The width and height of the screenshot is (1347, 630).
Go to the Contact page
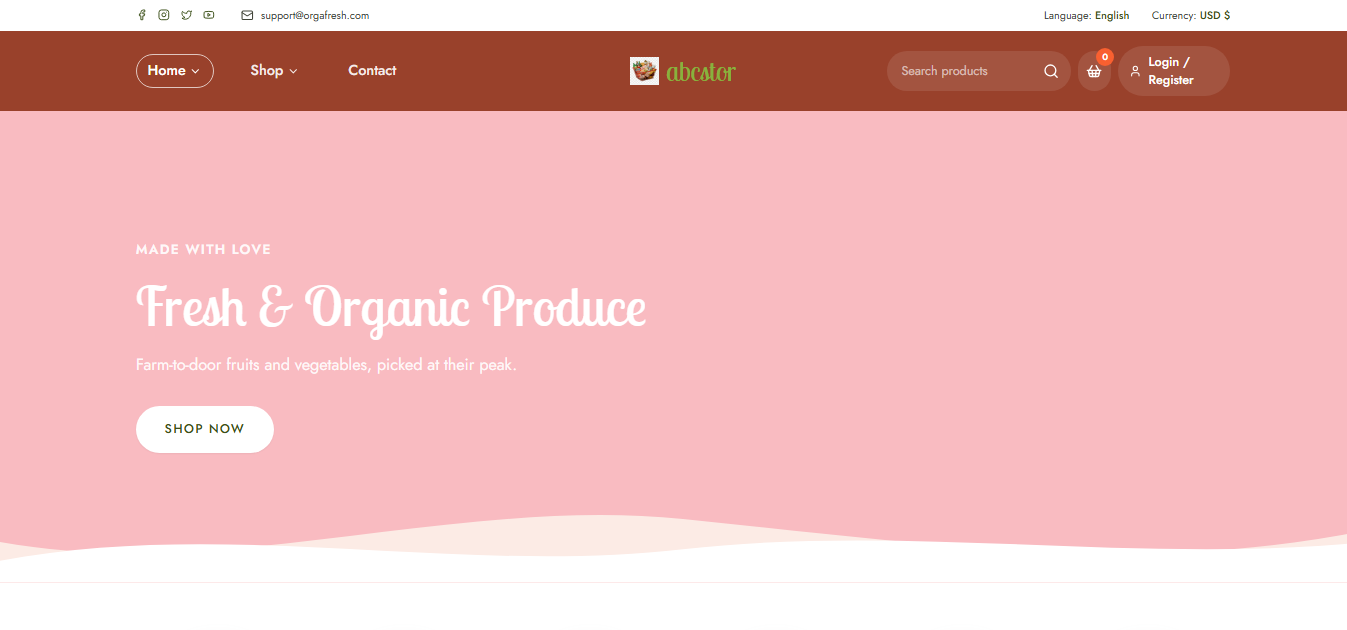pos(372,71)
